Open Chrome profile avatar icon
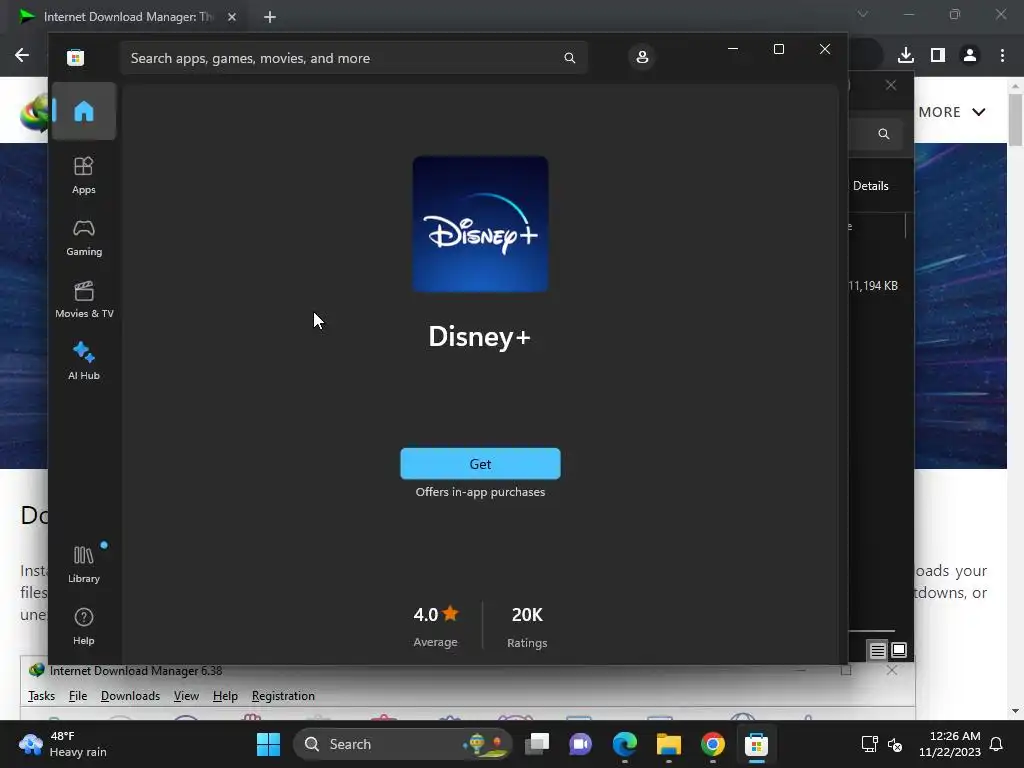Viewport: 1024px width, 768px height. pos(970,55)
